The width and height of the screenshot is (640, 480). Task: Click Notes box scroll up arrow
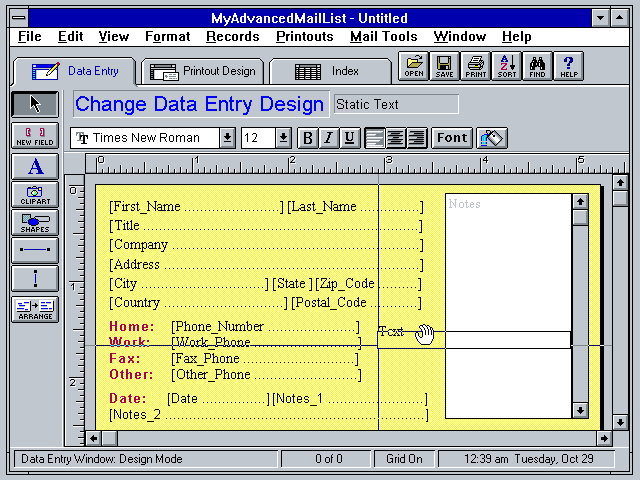[580, 202]
